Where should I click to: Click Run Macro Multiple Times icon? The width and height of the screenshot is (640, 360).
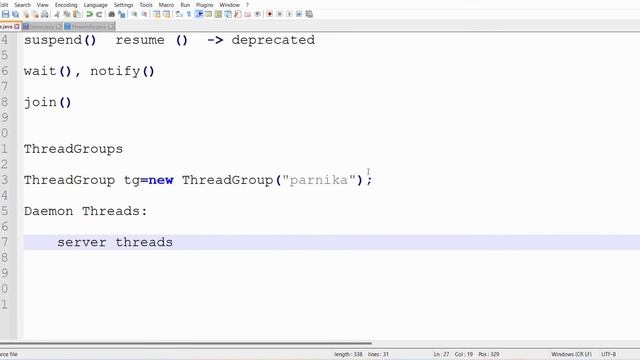[x=299, y=14]
